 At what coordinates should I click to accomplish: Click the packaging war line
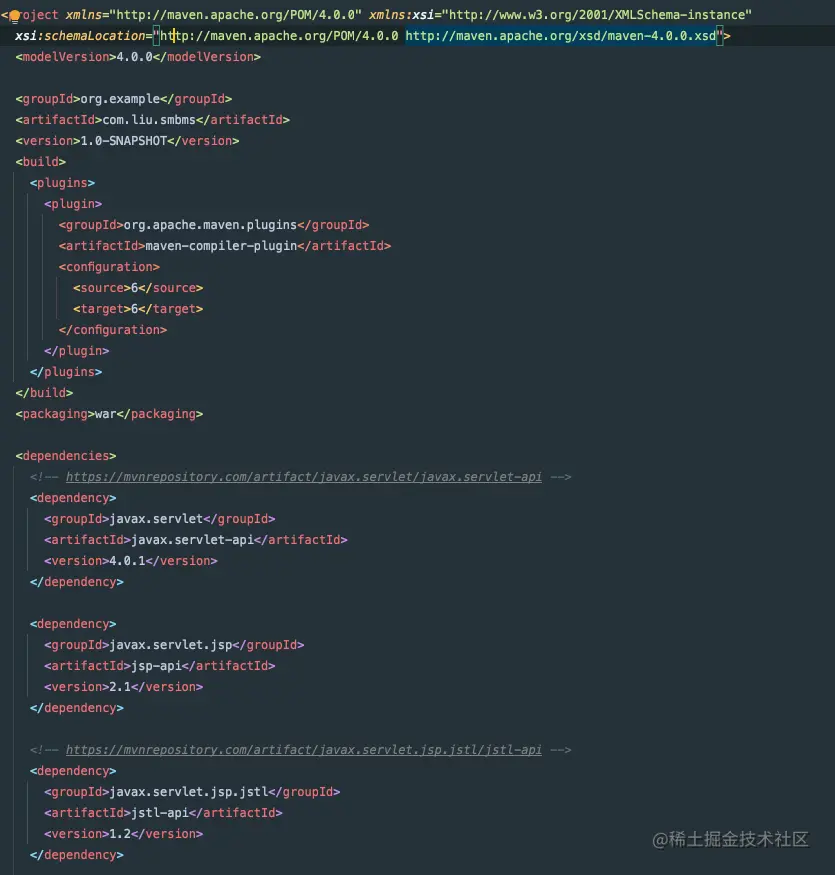(109, 414)
